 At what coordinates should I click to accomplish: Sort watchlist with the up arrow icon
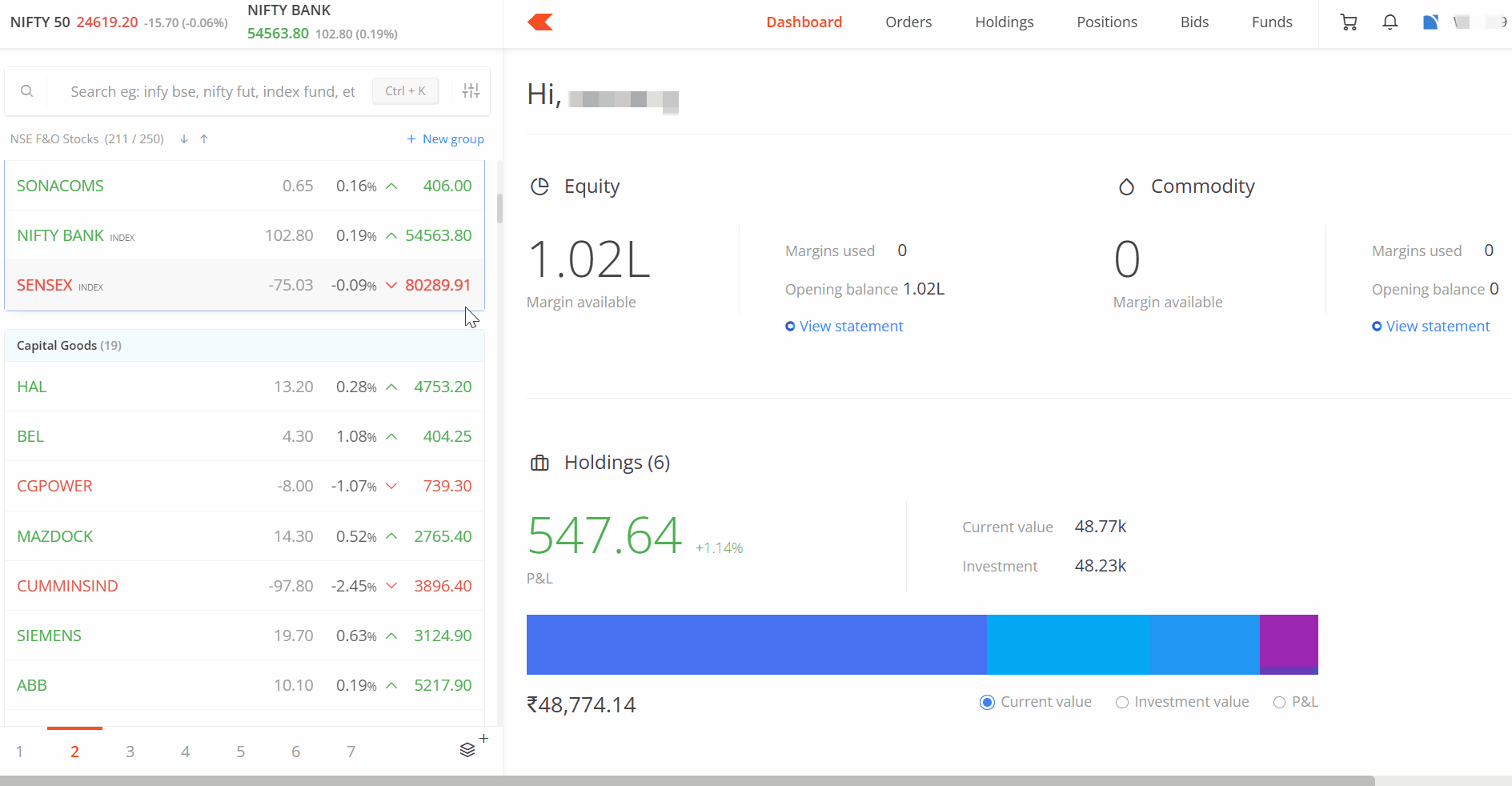204,139
